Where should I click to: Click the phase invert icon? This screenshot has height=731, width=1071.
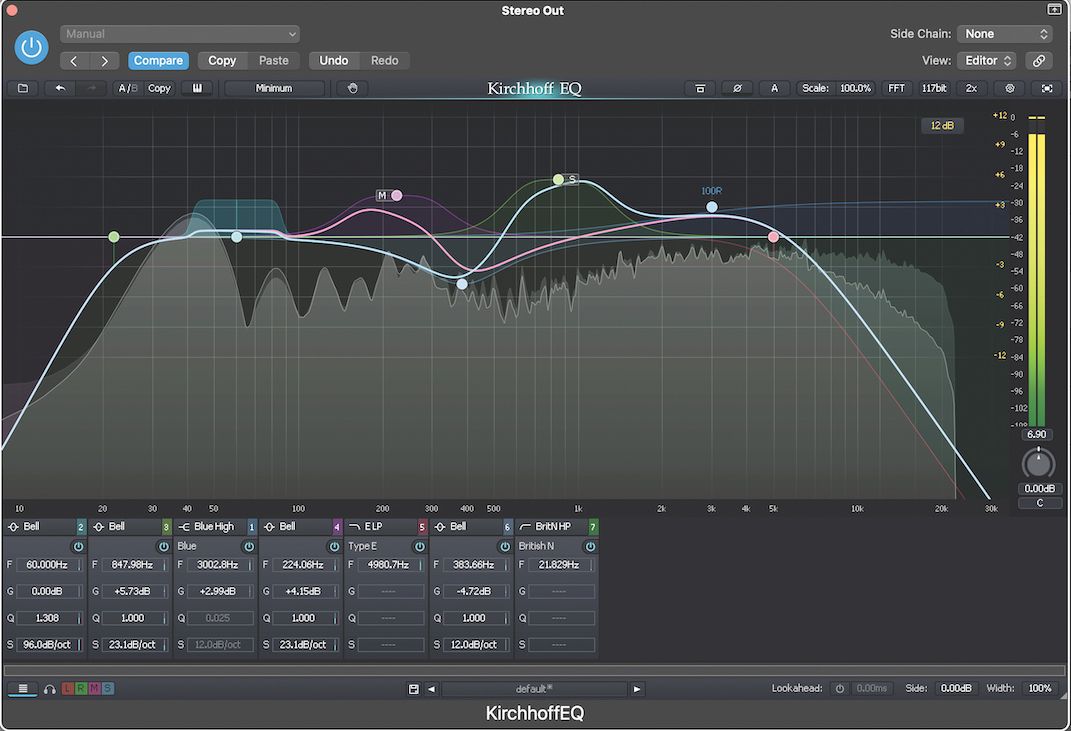(x=737, y=88)
